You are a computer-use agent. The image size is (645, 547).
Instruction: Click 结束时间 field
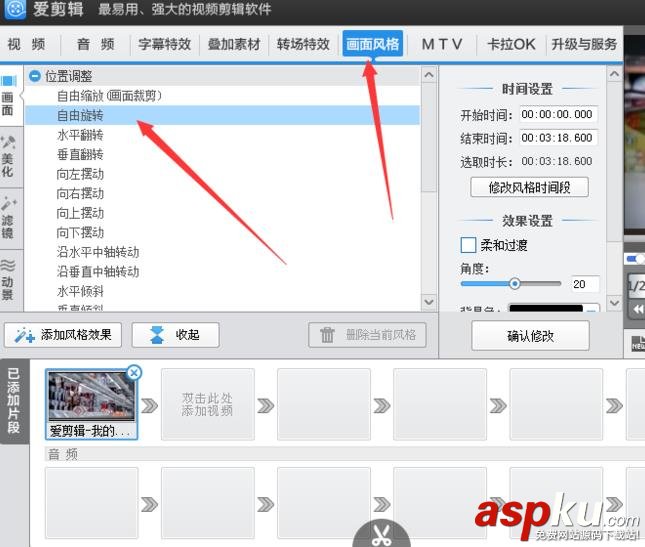(x=557, y=138)
